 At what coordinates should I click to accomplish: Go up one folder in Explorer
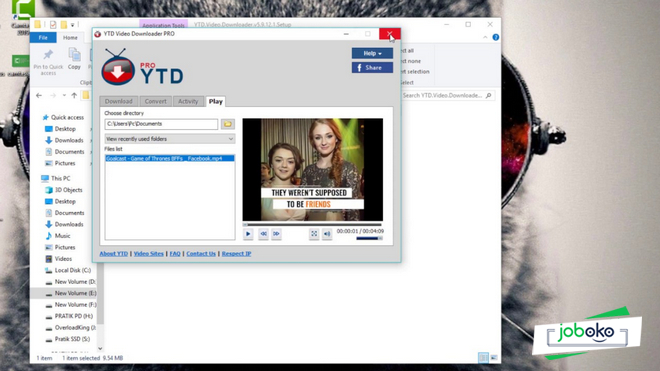click(x=74, y=96)
